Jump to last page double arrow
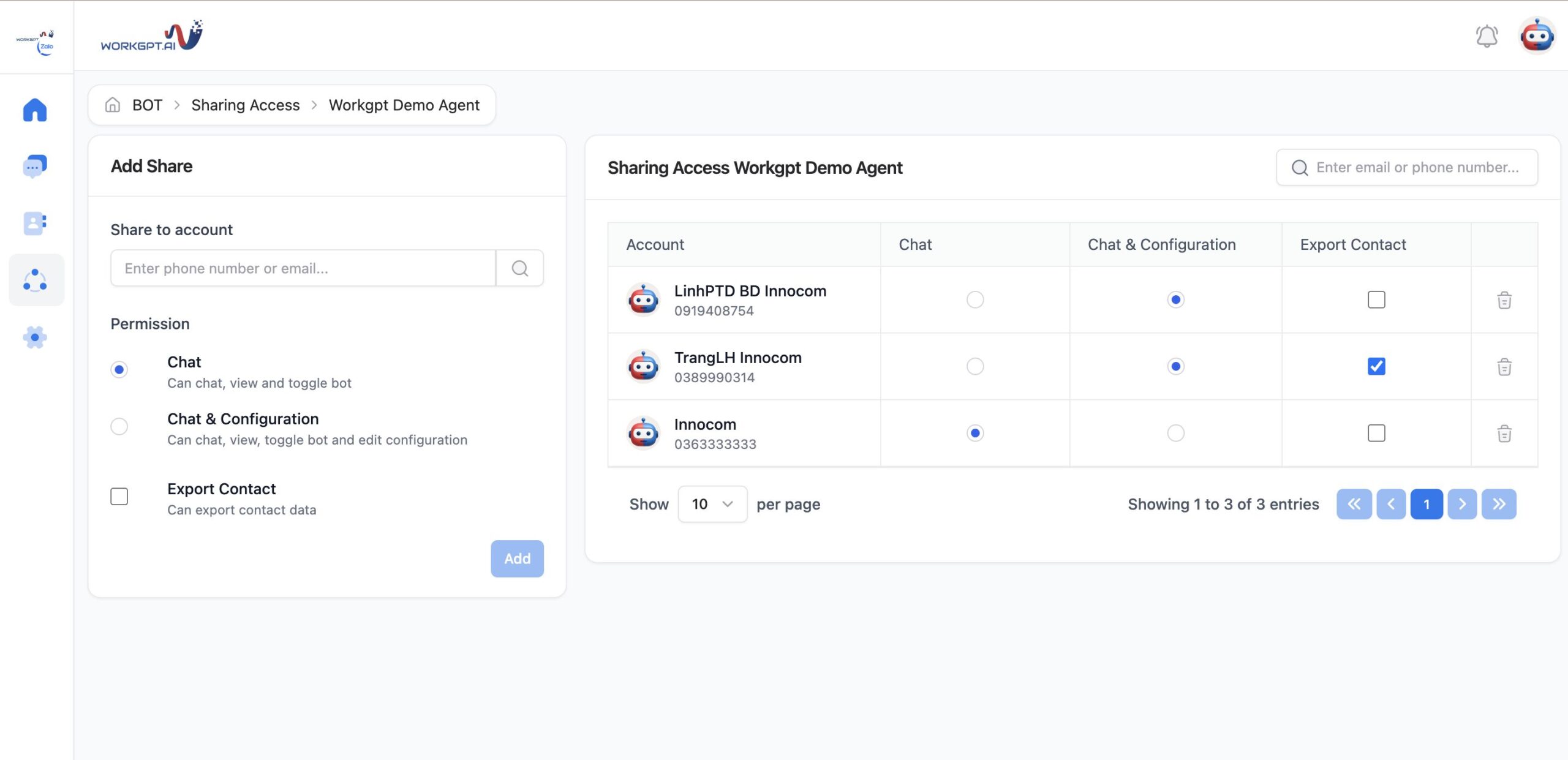The width and height of the screenshot is (1568, 760). 1498,504
